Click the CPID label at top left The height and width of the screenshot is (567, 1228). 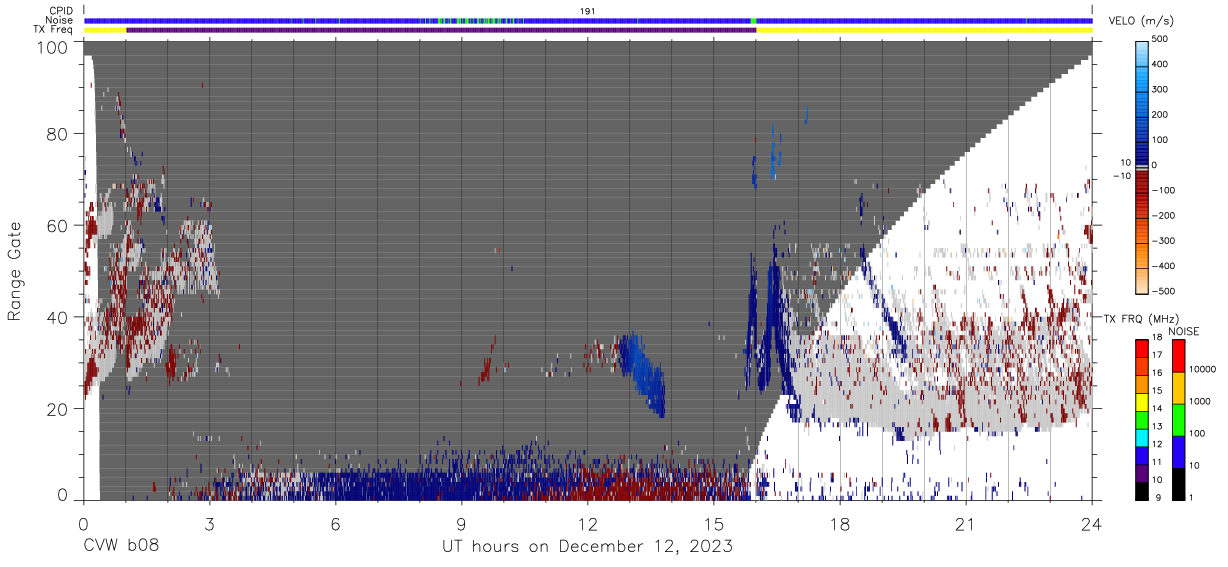(x=63, y=11)
